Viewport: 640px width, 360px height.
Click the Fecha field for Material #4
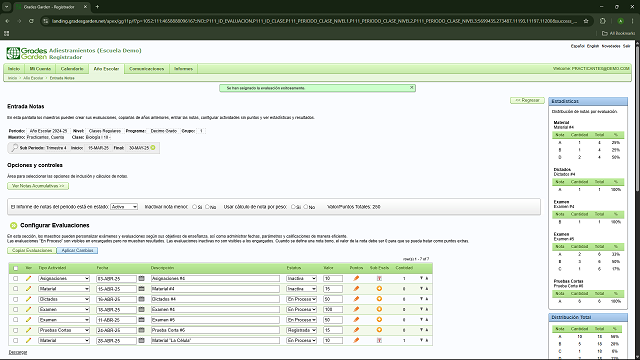116,289
